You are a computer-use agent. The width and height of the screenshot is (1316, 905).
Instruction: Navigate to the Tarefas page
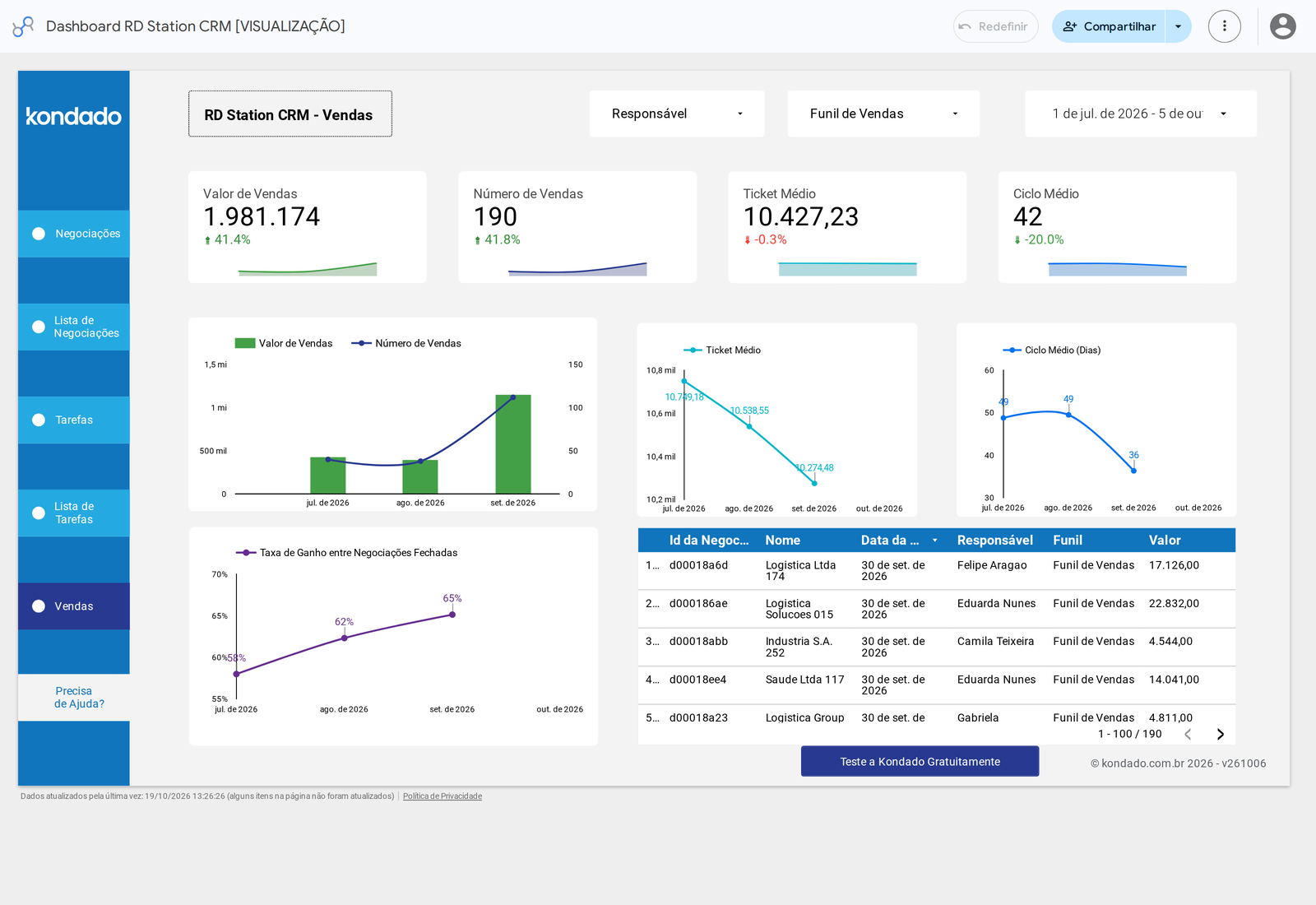(x=74, y=420)
